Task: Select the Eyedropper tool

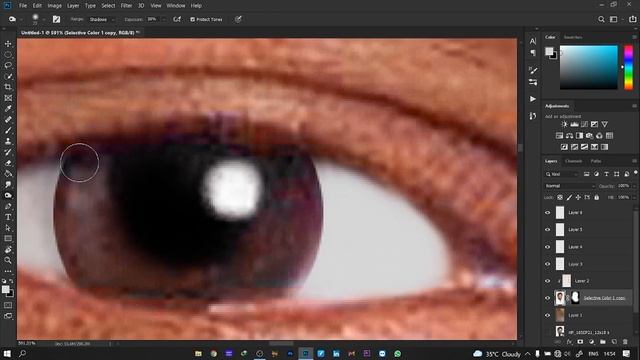Action: pyautogui.click(x=8, y=109)
